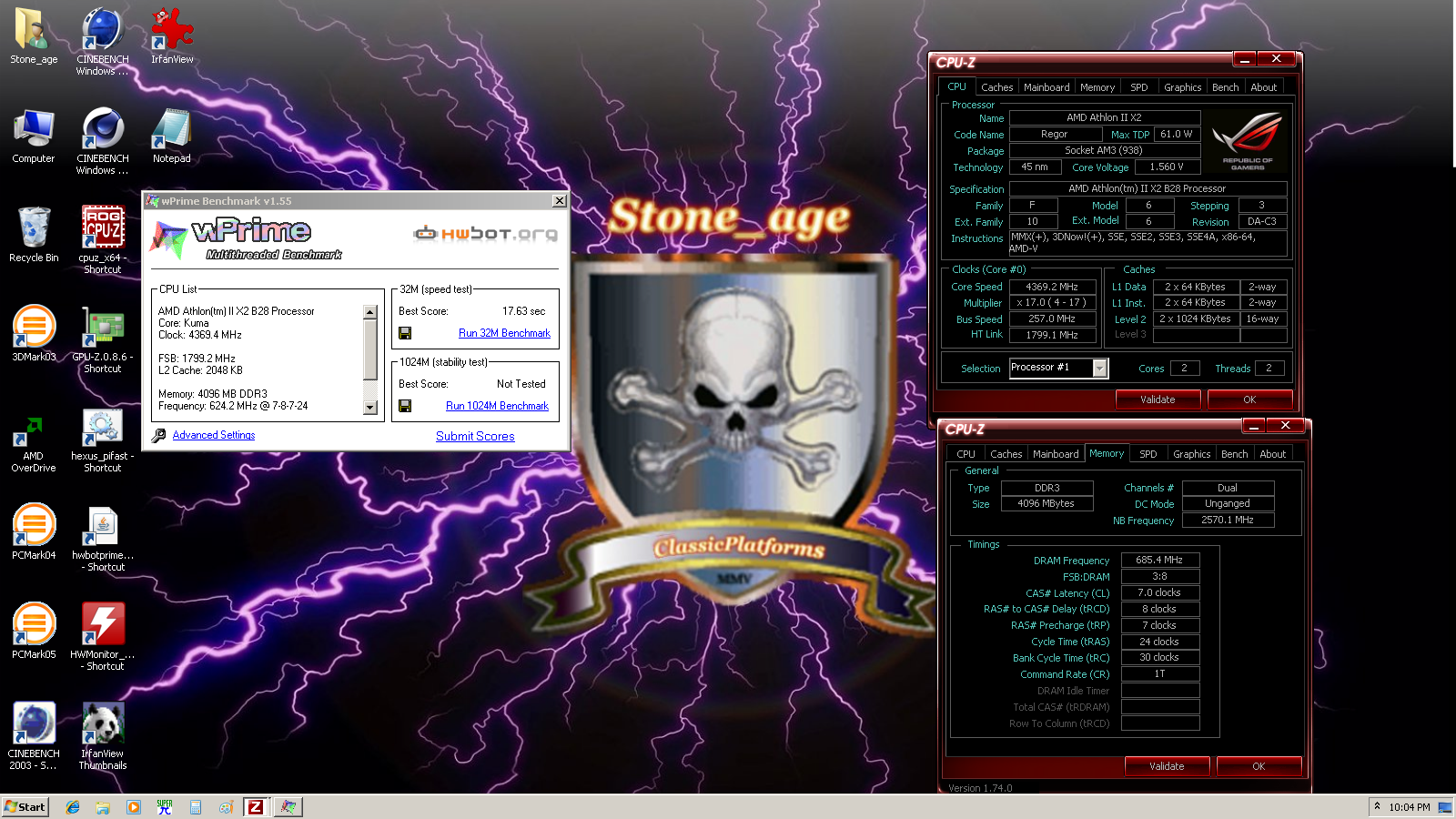Click the DRAM Frequency value 685.4 MHz
The width and height of the screenshot is (1456, 819).
[x=1159, y=561]
